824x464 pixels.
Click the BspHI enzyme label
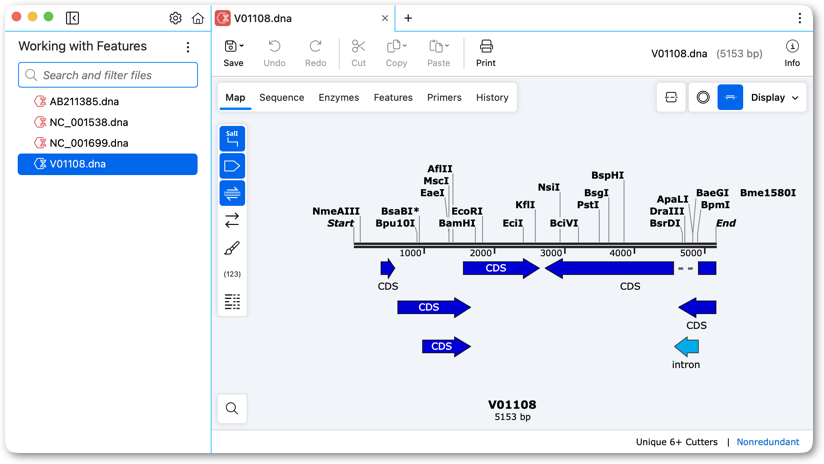[x=607, y=176]
